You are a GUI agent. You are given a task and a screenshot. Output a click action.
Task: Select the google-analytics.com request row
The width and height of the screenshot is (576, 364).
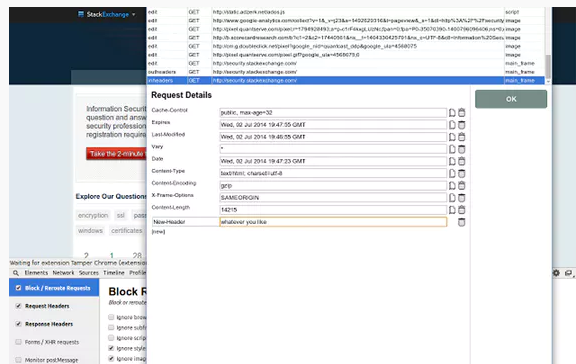[345, 21]
